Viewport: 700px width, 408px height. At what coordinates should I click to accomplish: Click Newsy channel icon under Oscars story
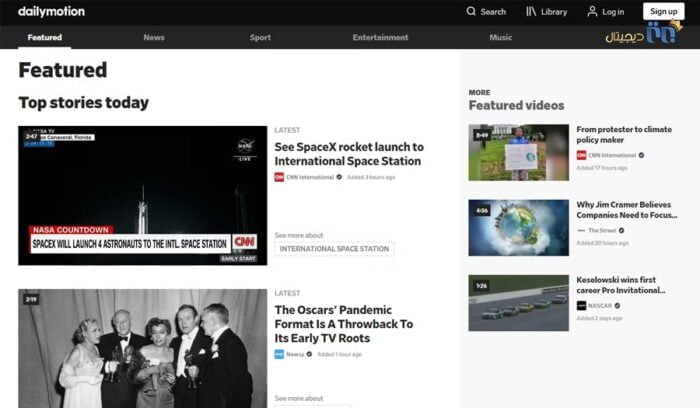click(x=279, y=354)
